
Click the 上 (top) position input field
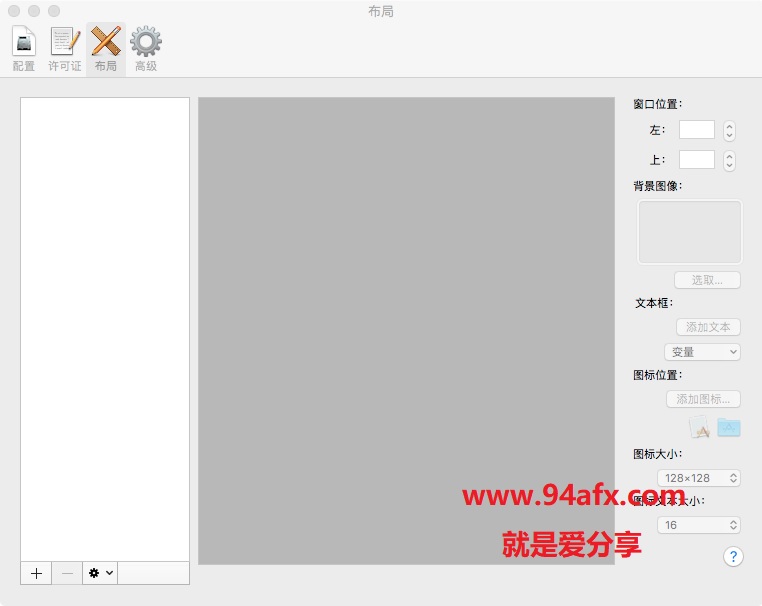[x=697, y=159]
